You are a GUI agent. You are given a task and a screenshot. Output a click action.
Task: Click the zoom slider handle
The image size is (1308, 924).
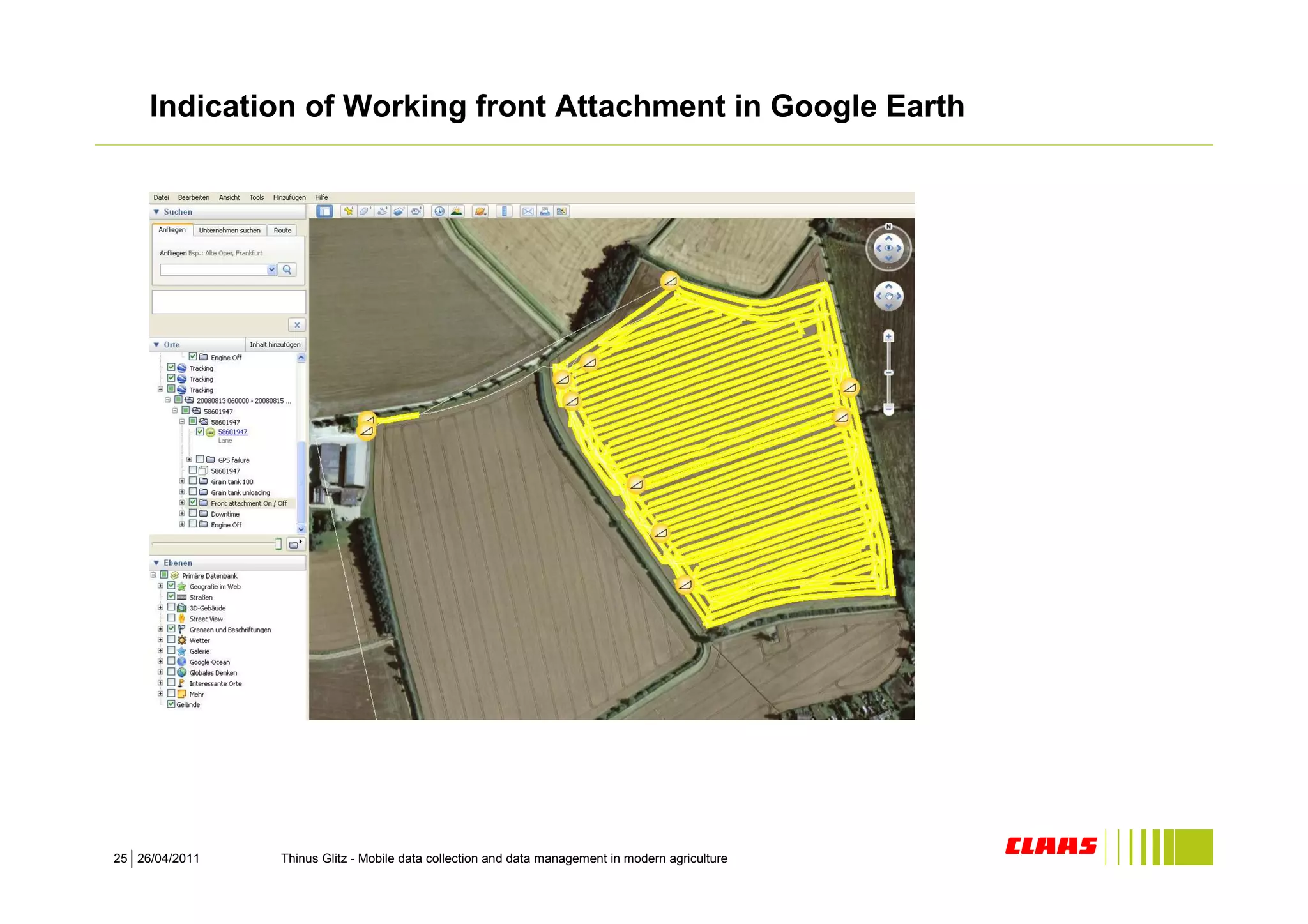pyautogui.click(x=888, y=372)
